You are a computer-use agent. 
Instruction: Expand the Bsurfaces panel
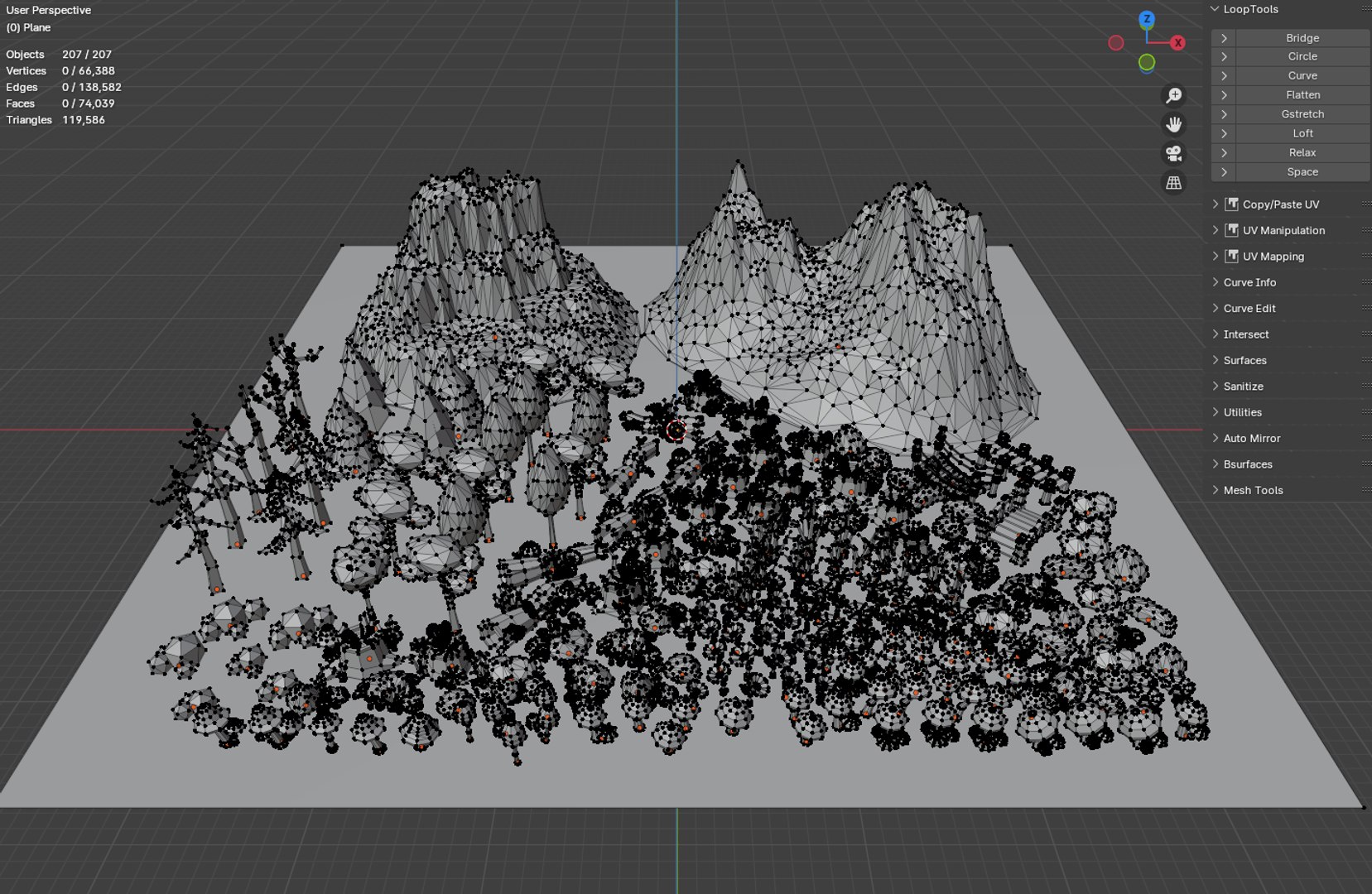[1216, 464]
